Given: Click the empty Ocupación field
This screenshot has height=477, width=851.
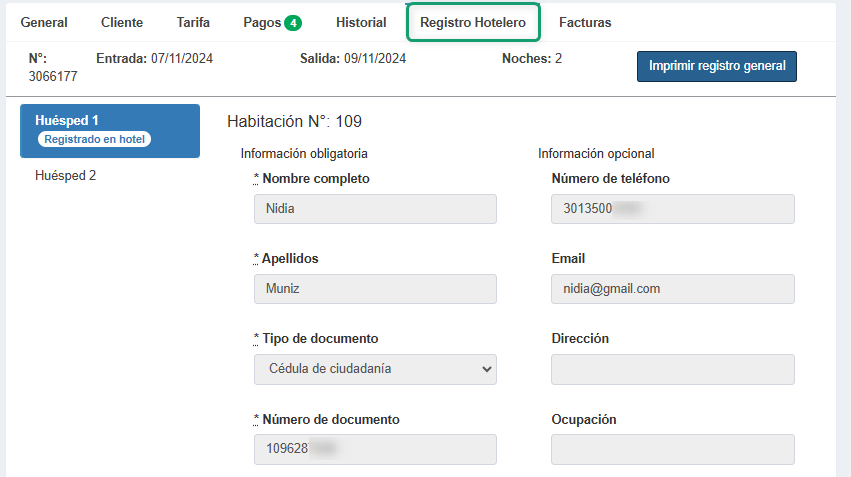Looking at the screenshot, I should 672,449.
